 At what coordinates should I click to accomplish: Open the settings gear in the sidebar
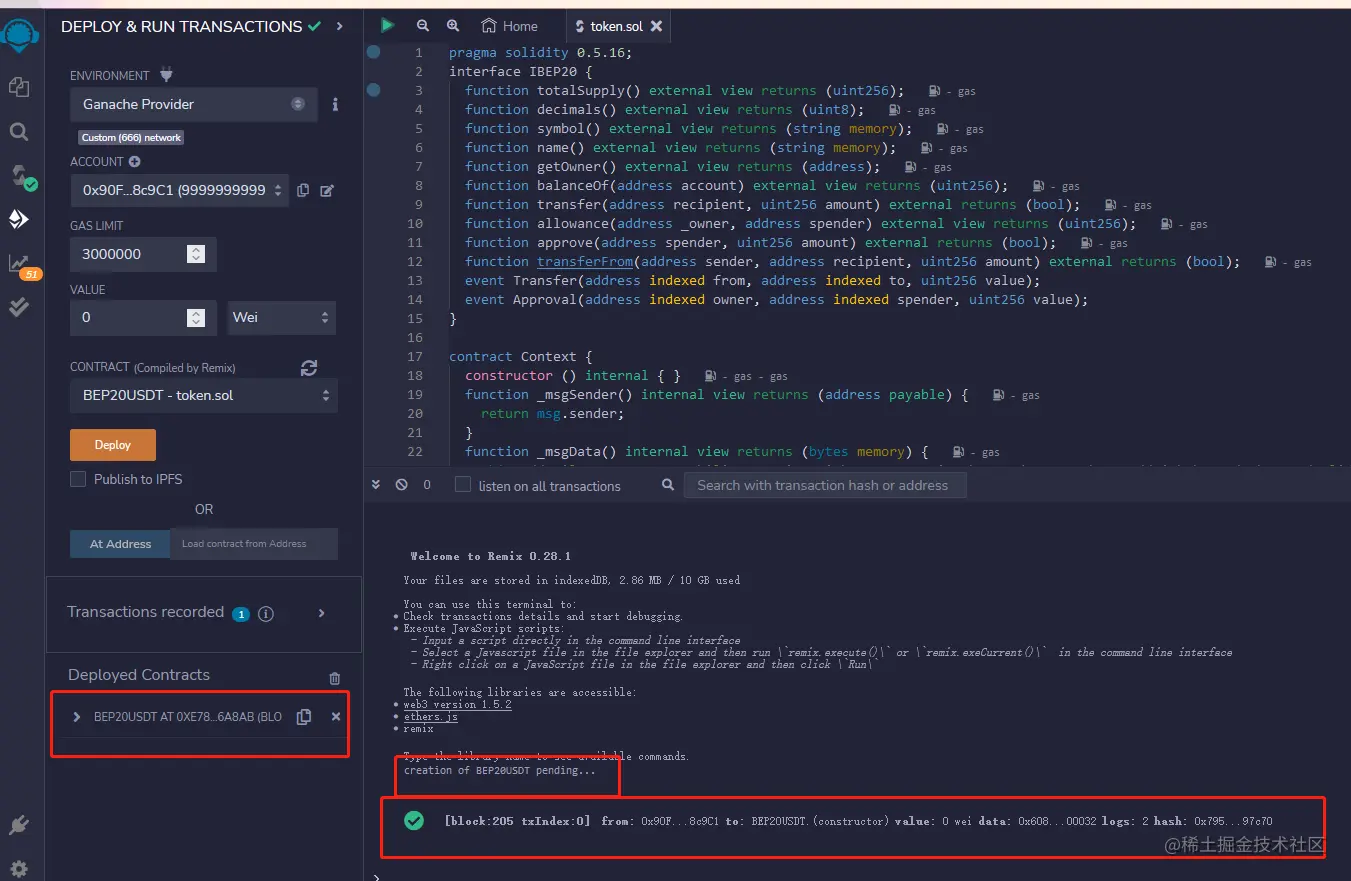click(19, 868)
